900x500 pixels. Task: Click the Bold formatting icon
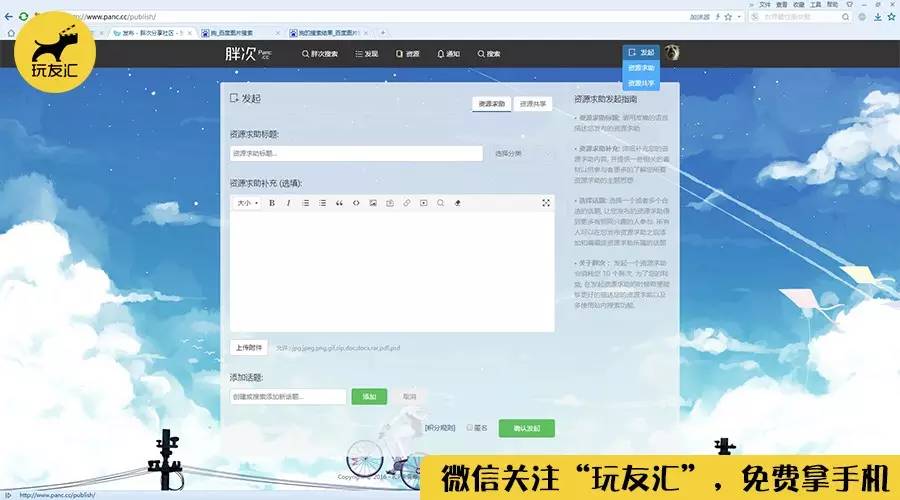[x=272, y=203]
